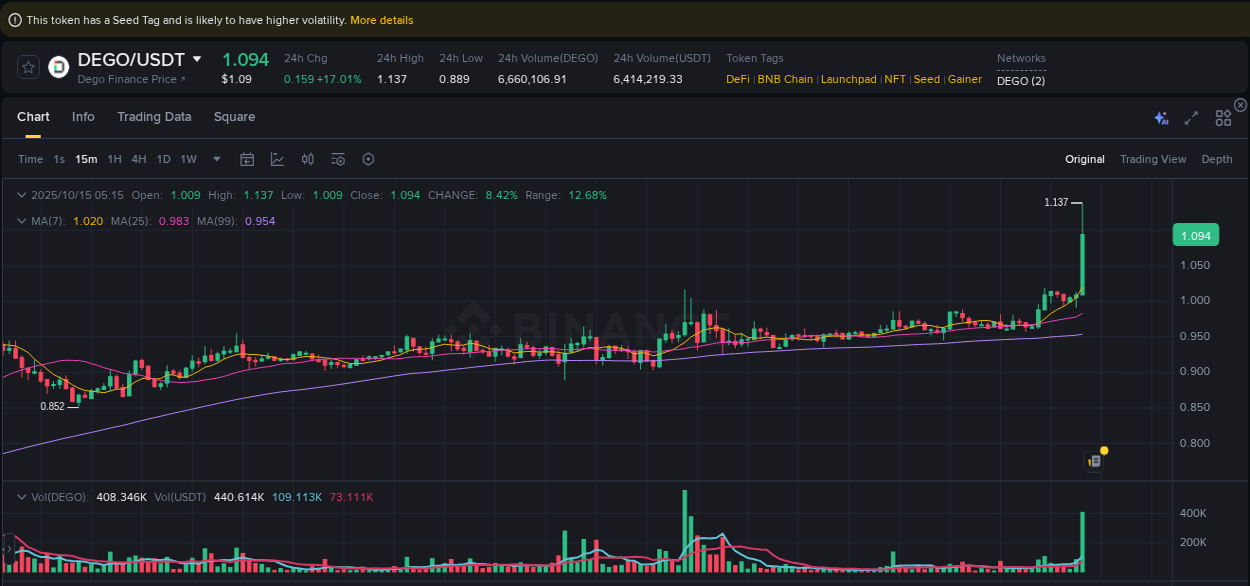Viewport: 1250px width, 586px height.
Task: Open the go-to-date calendar icon
Action: [x=247, y=159]
